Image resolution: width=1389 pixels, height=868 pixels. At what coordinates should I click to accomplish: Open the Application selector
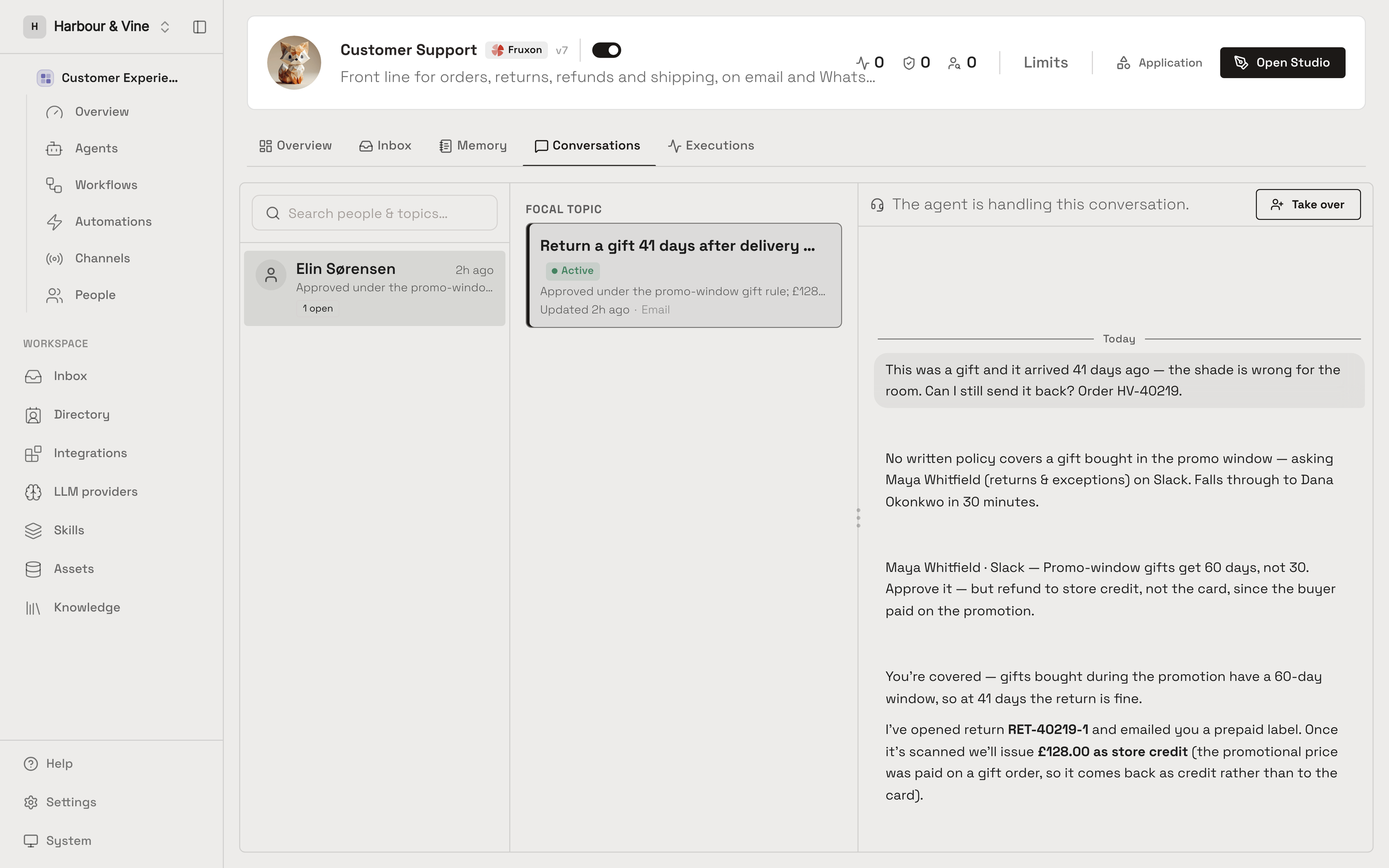(1159, 62)
